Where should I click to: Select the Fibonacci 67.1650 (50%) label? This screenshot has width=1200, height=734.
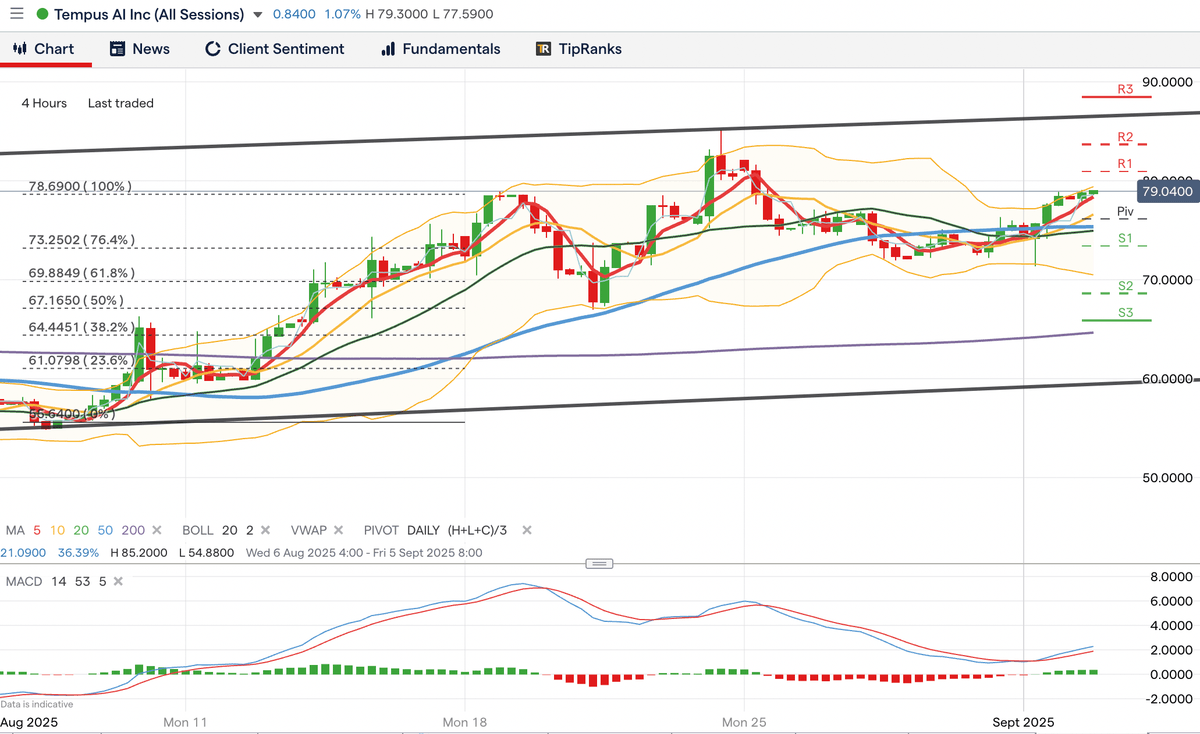tap(75, 300)
